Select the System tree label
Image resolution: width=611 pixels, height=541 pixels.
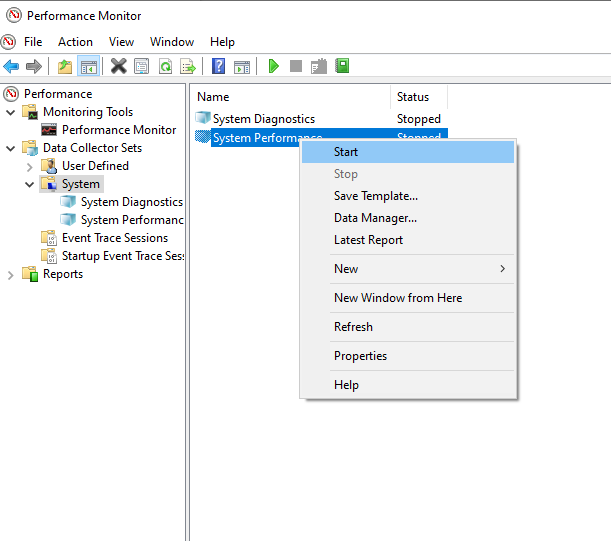(81, 184)
